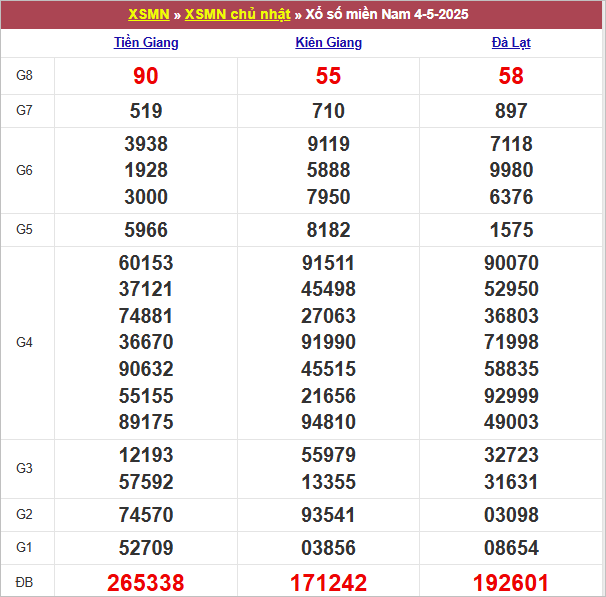
Task: Select the G7 number 710
Action: click(328, 111)
